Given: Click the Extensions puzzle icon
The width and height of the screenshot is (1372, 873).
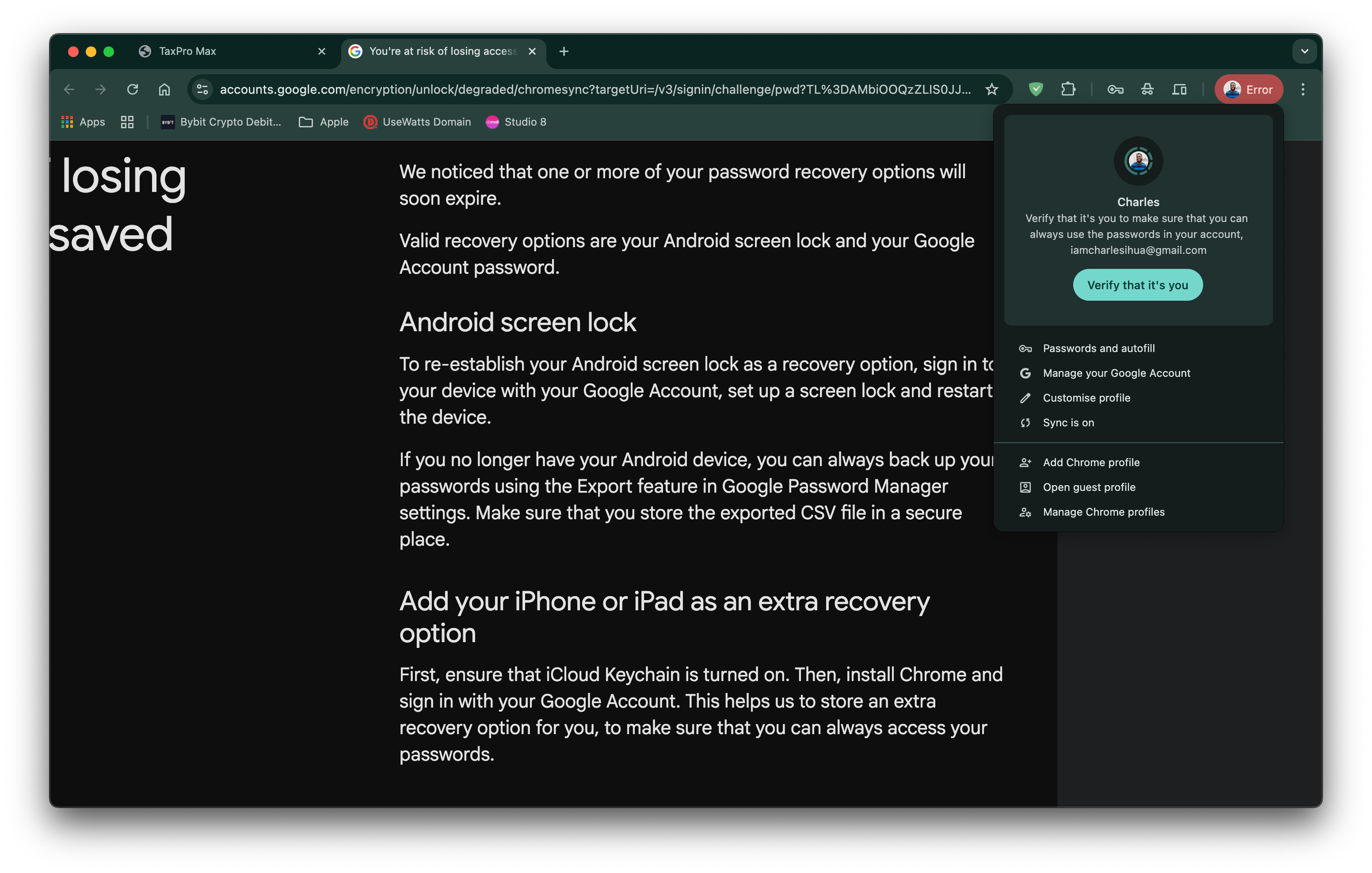Looking at the screenshot, I should (x=1069, y=89).
